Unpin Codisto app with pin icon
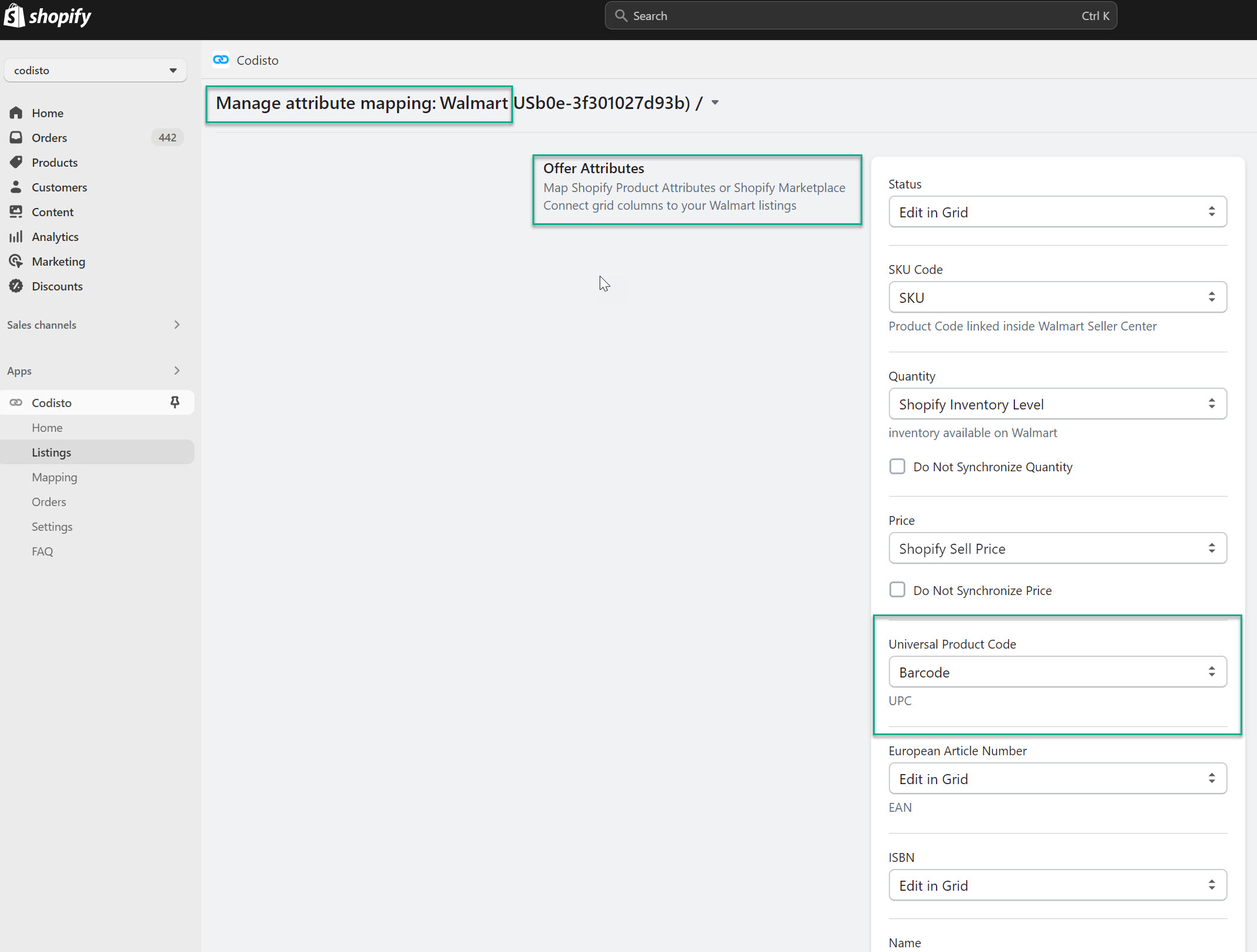This screenshot has width=1257, height=952. pyautogui.click(x=175, y=402)
